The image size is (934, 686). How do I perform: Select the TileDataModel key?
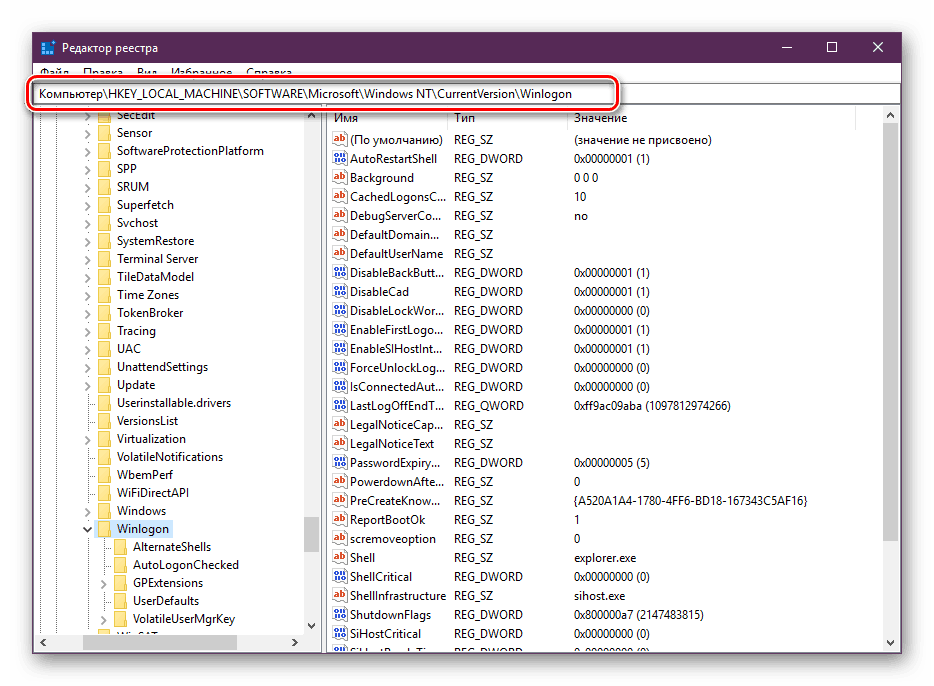[155, 276]
